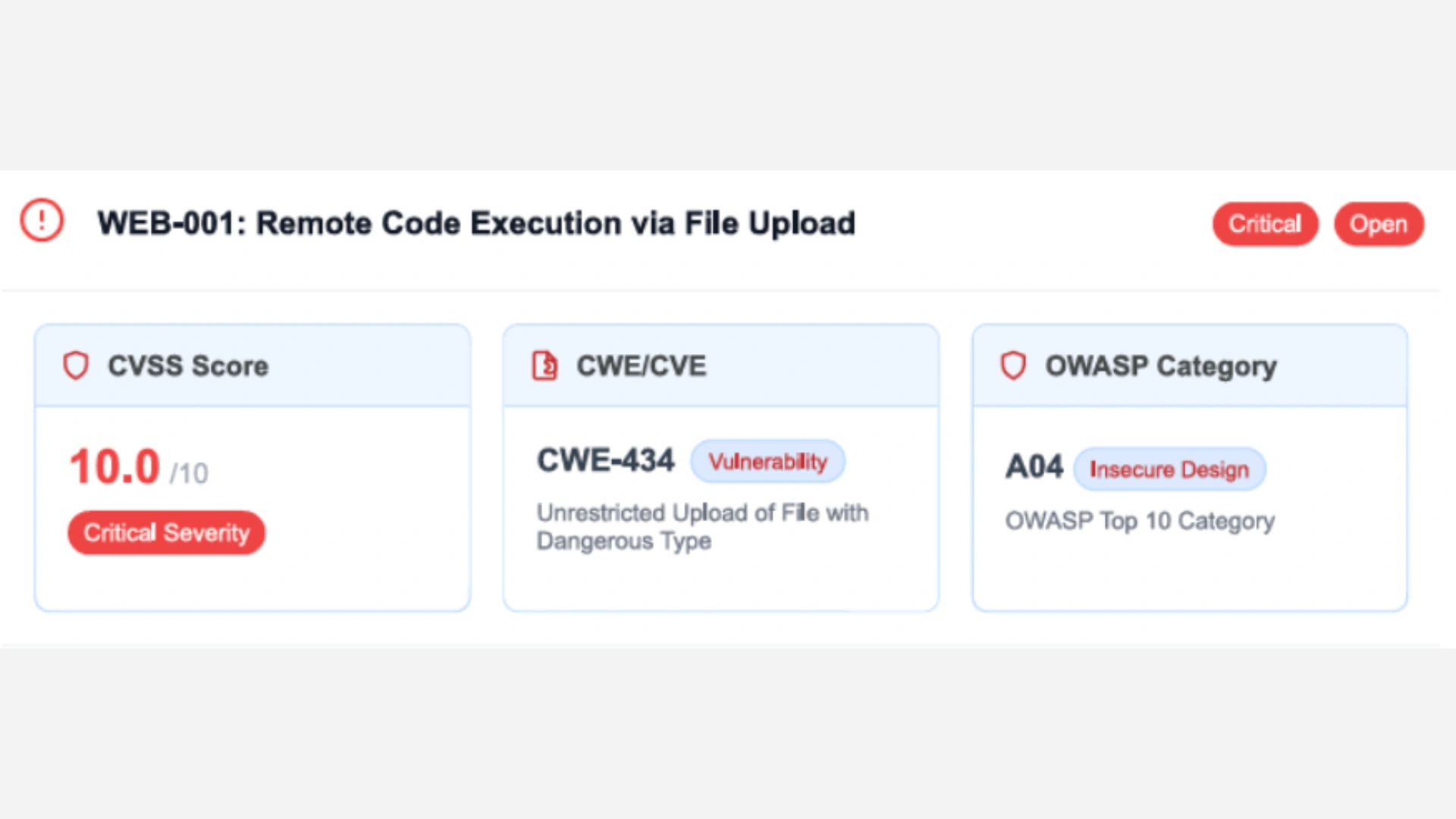This screenshot has width=1456, height=819.
Task: Click the OWASP Category shield icon
Action: pos(1013,366)
